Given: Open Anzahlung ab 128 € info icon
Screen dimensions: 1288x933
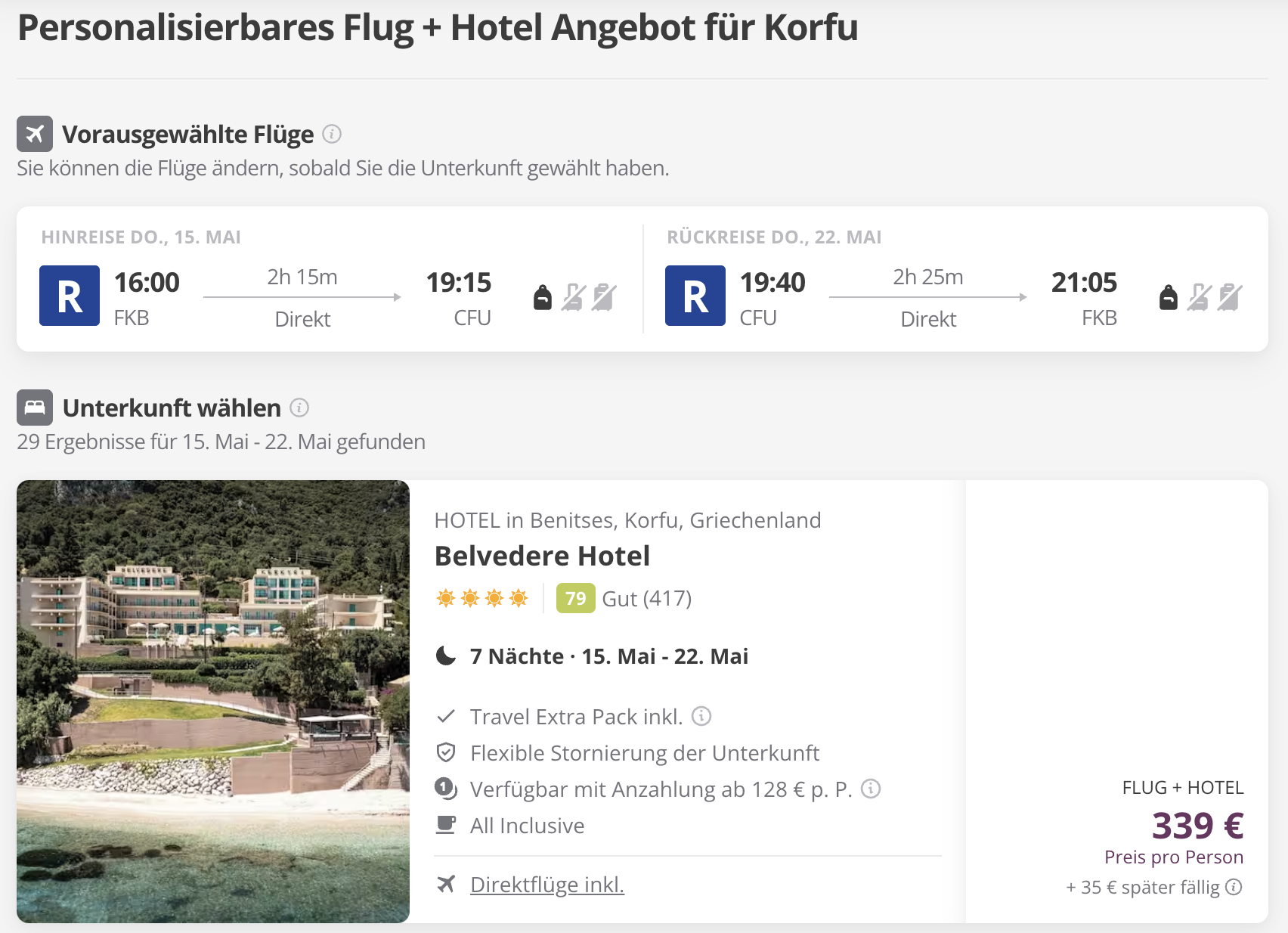Looking at the screenshot, I should tap(871, 789).
